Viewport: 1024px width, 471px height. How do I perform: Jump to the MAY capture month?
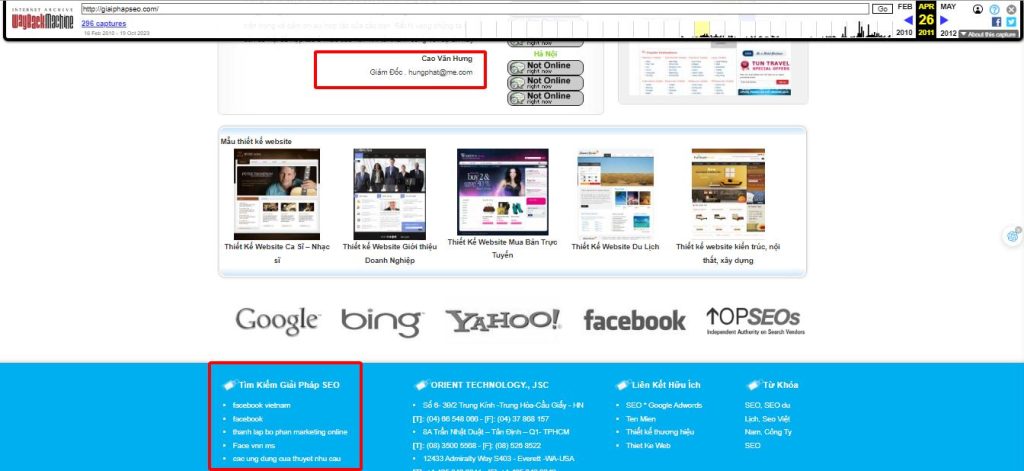tap(948, 7)
